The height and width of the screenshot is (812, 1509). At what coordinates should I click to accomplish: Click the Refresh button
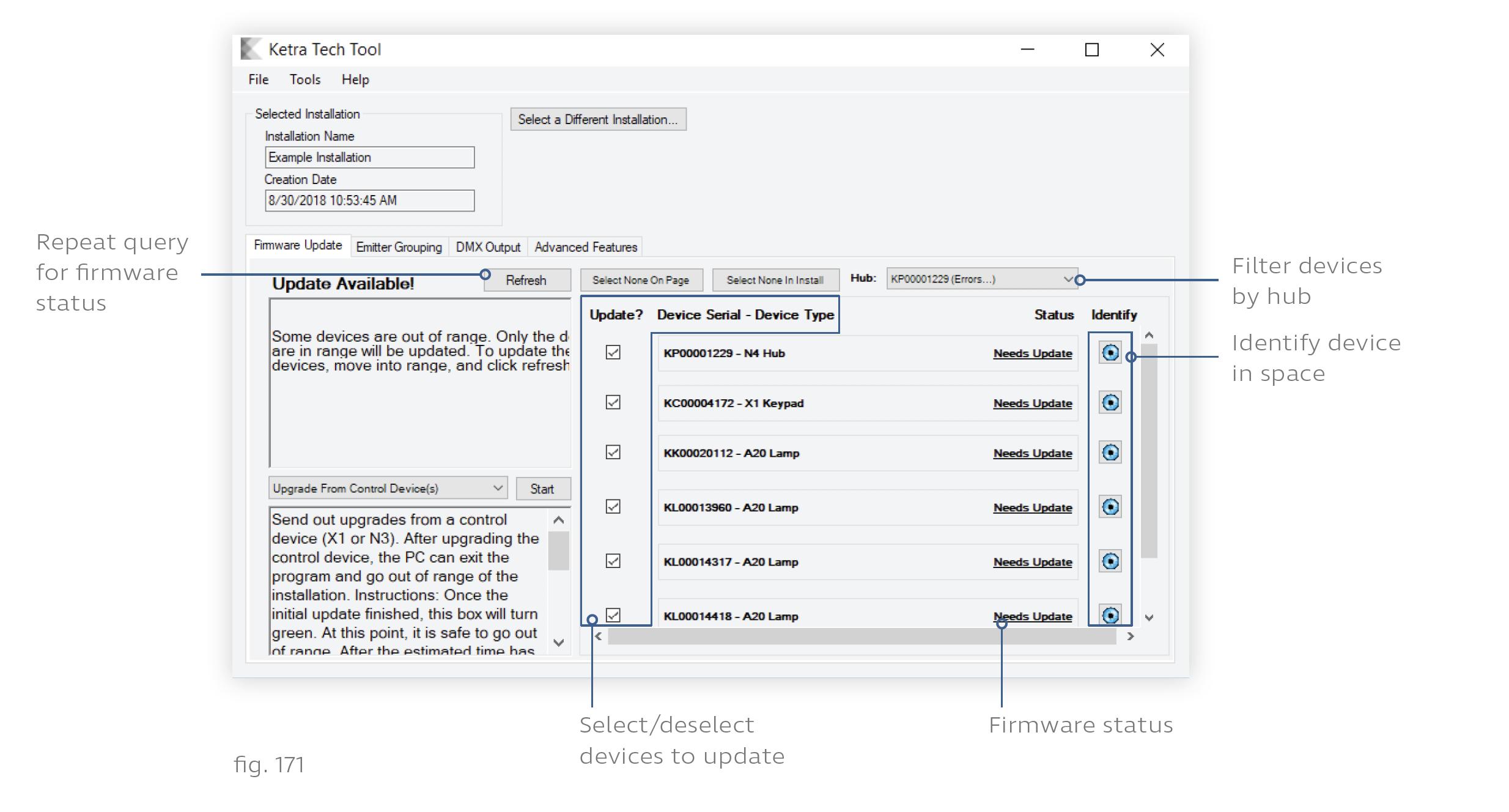pos(526,281)
